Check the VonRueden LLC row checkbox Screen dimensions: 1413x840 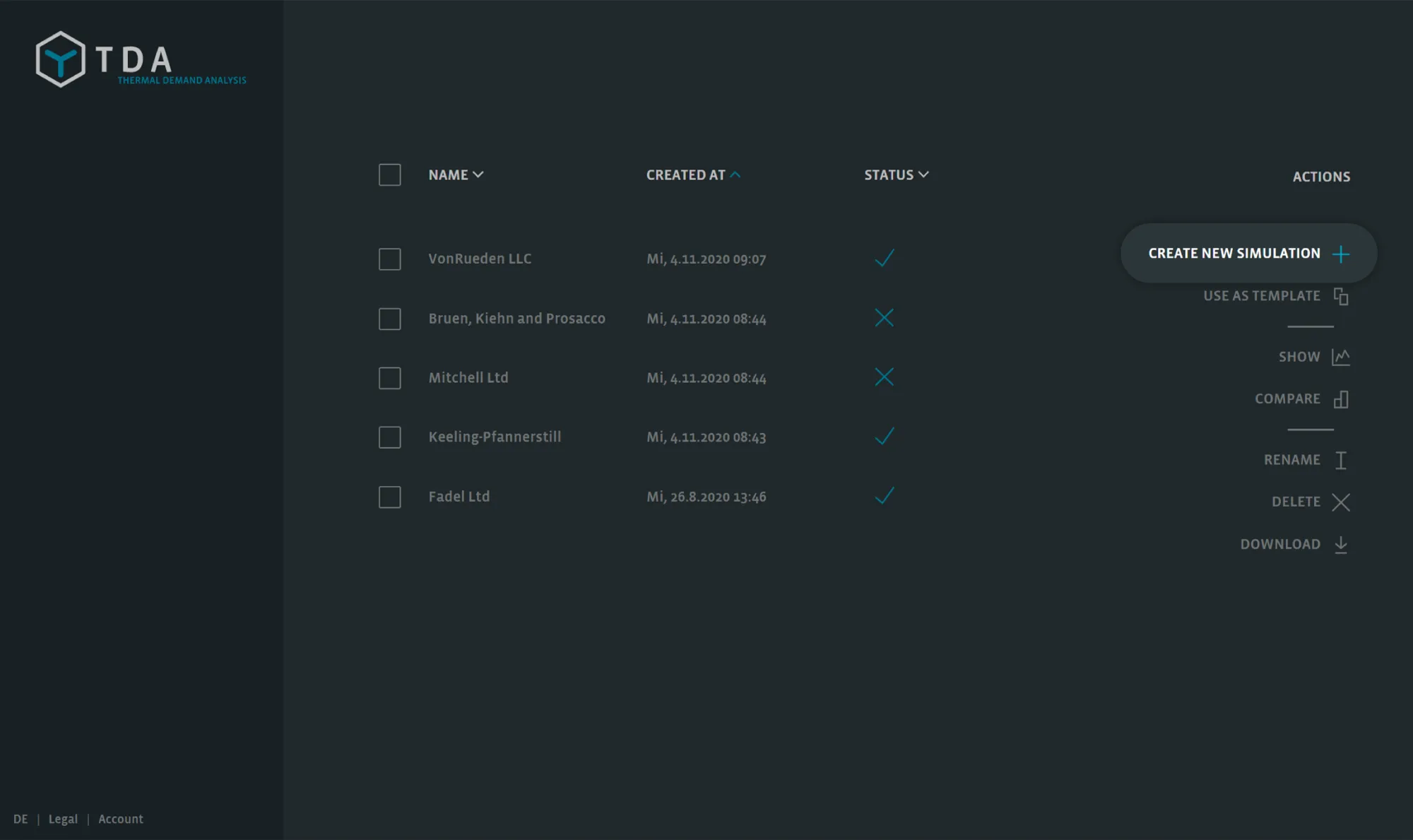[x=389, y=259]
